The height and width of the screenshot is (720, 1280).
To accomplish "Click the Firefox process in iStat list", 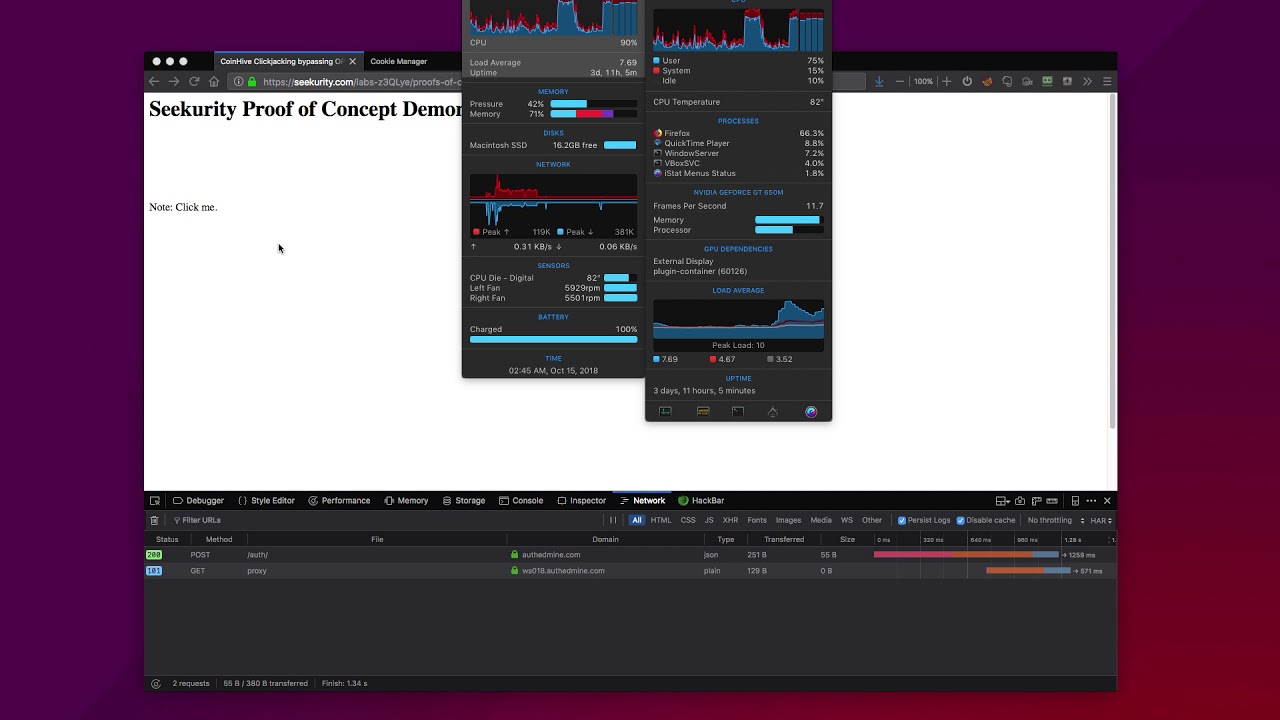I will pyautogui.click(x=738, y=133).
